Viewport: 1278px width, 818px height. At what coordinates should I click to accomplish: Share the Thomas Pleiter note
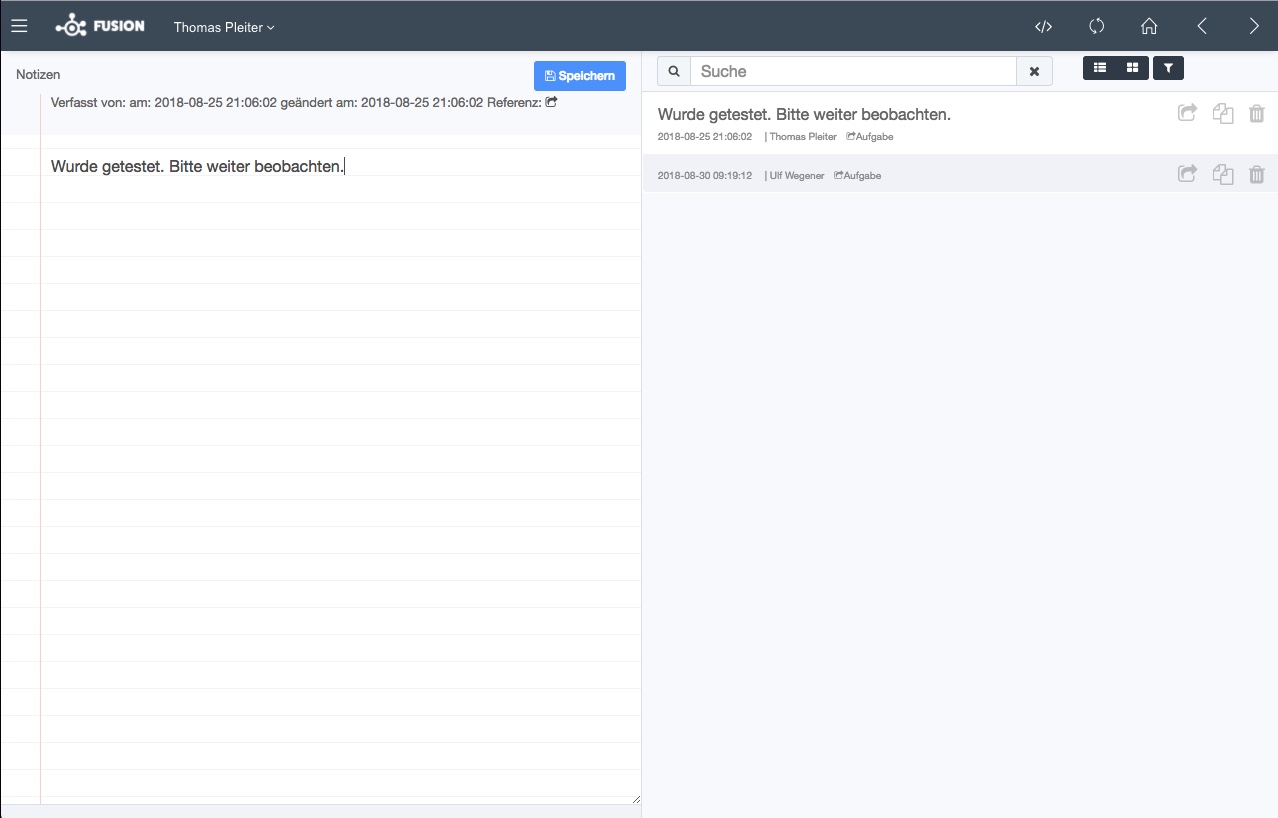1187,113
